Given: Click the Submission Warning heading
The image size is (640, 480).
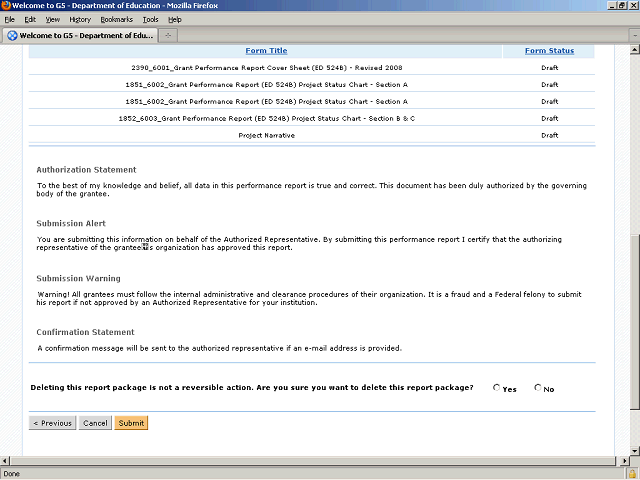Looking at the screenshot, I should click(x=78, y=279).
